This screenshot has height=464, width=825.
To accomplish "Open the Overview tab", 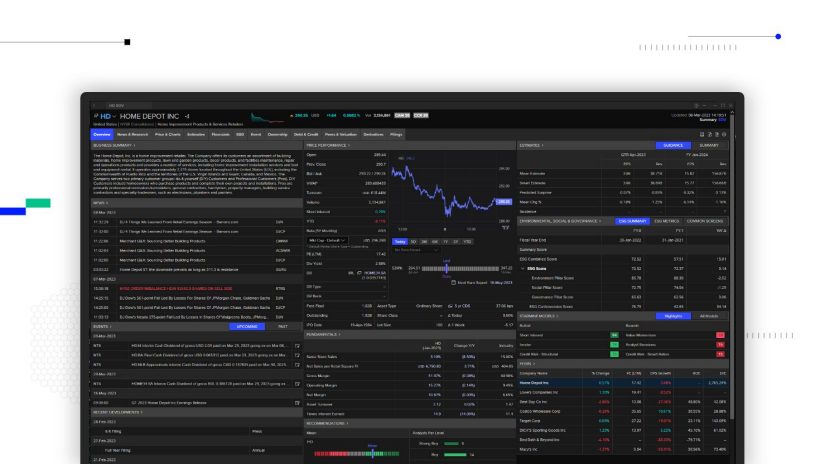I will [102, 135].
